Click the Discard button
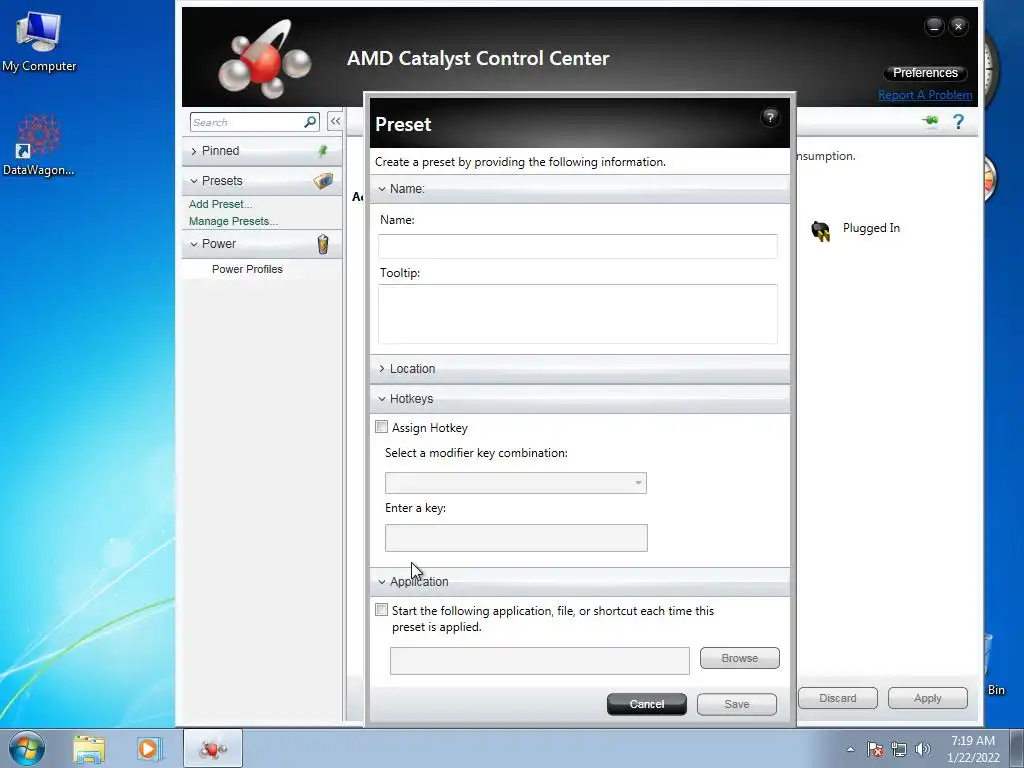This screenshot has height=768, width=1024. click(837, 698)
